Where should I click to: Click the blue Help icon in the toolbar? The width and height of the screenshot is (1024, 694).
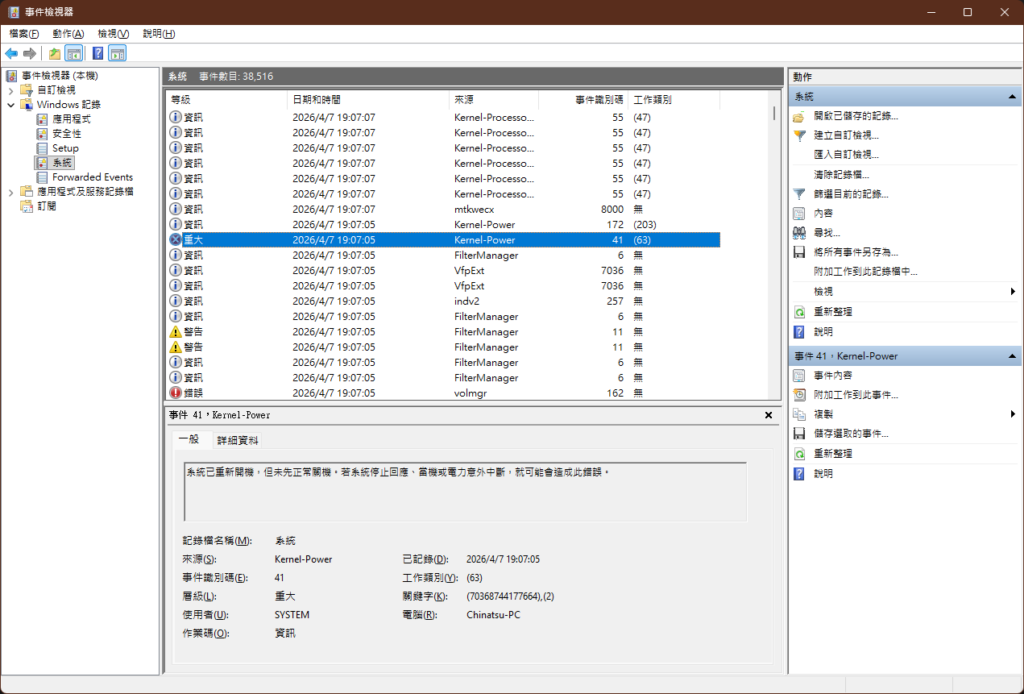coord(98,54)
